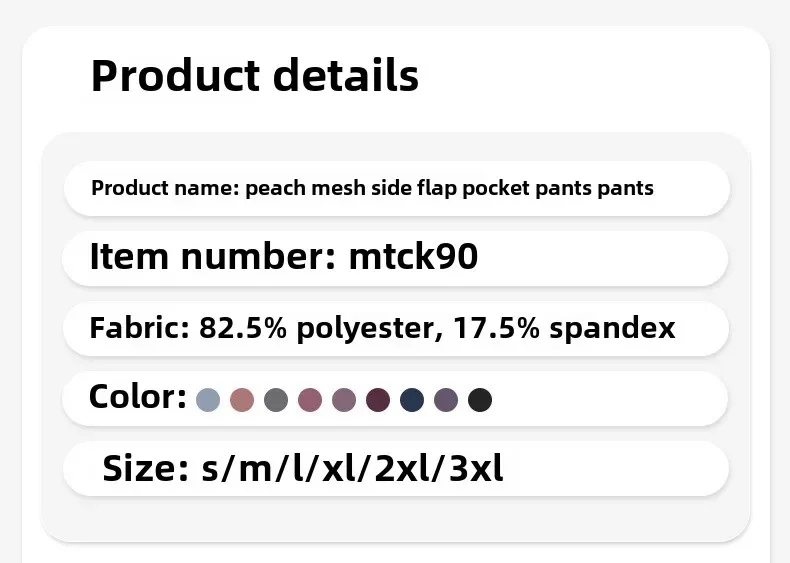Pick the medium gray color swatch
The height and width of the screenshot is (563, 790).
pyautogui.click(x=276, y=400)
